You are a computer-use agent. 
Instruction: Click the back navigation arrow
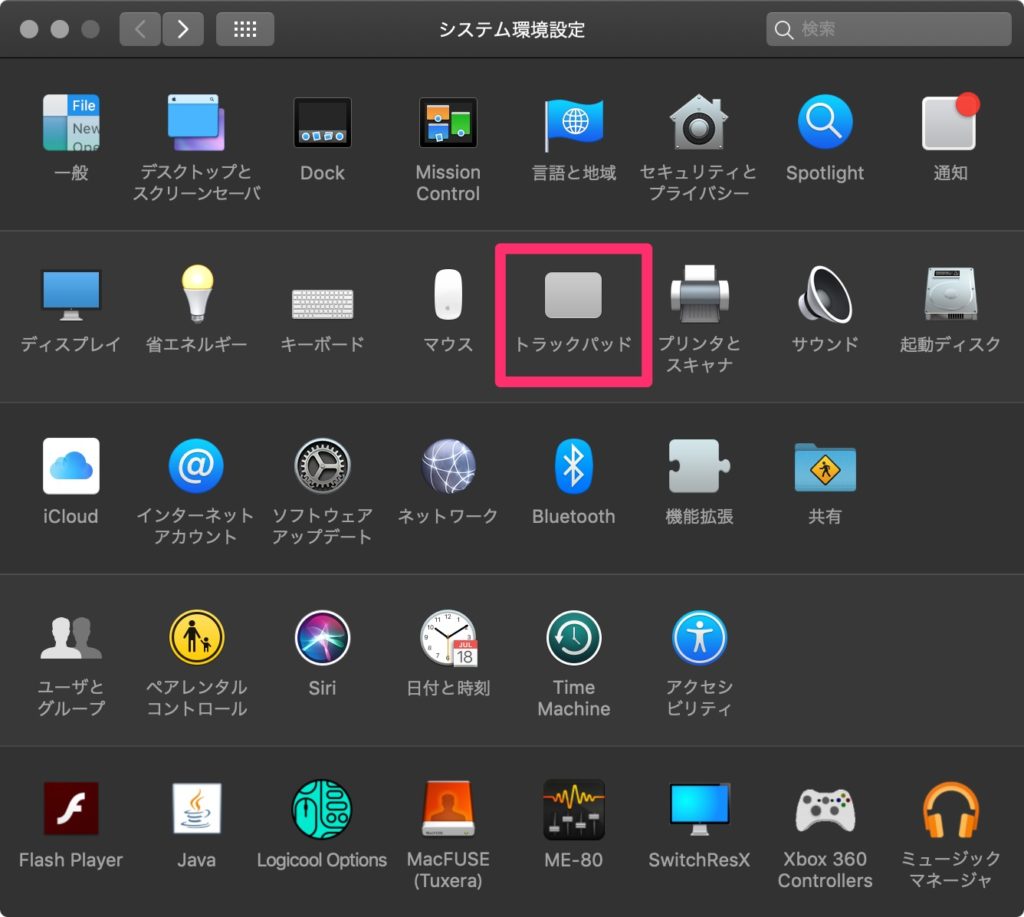click(x=140, y=29)
